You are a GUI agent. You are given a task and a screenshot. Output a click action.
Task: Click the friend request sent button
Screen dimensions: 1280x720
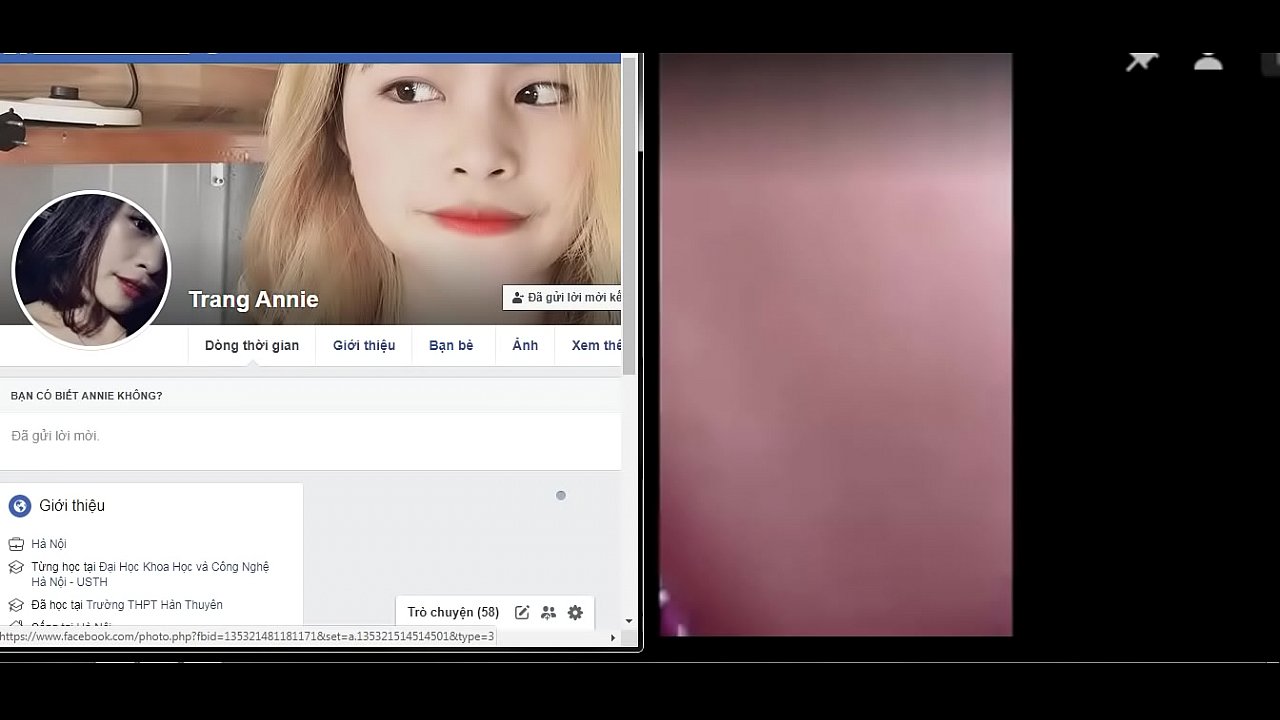pos(565,297)
